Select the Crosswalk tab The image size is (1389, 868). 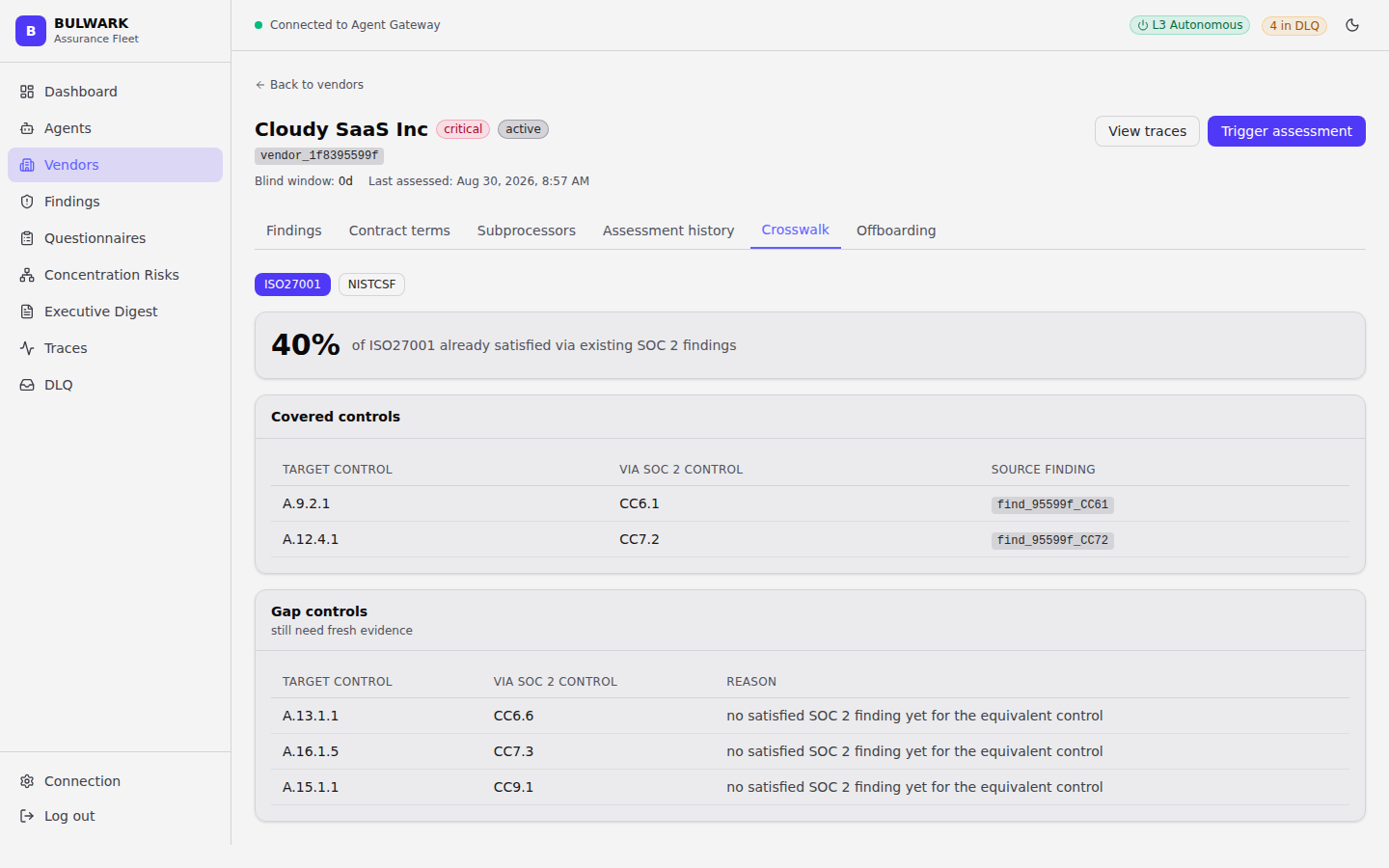point(796,230)
